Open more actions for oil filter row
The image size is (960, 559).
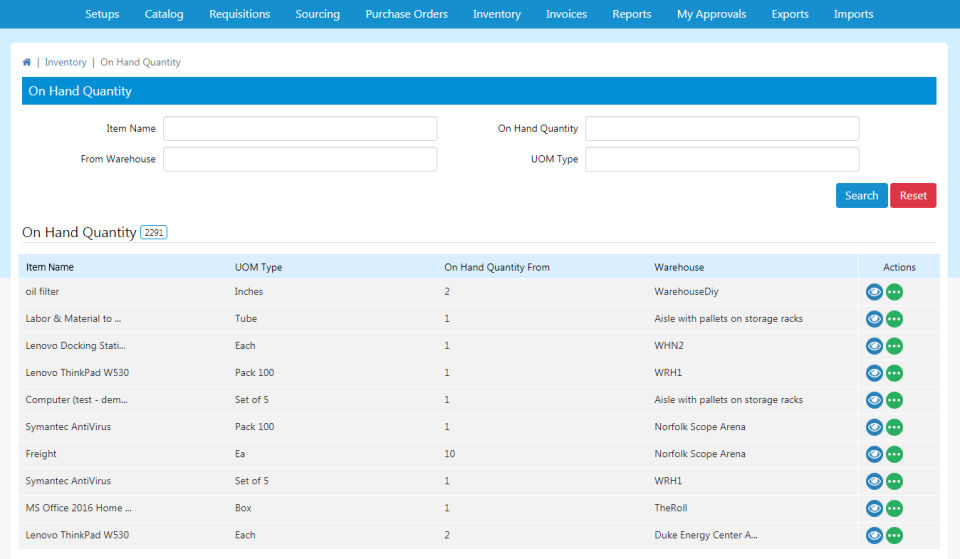click(x=894, y=292)
